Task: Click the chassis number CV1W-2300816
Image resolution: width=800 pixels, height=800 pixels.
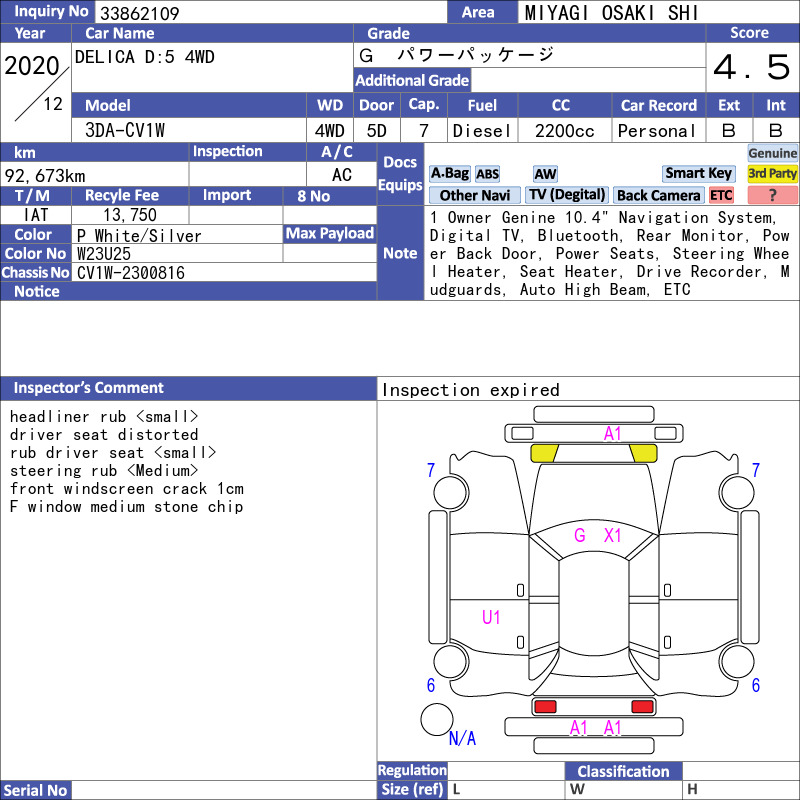Action: pyautogui.click(x=131, y=273)
